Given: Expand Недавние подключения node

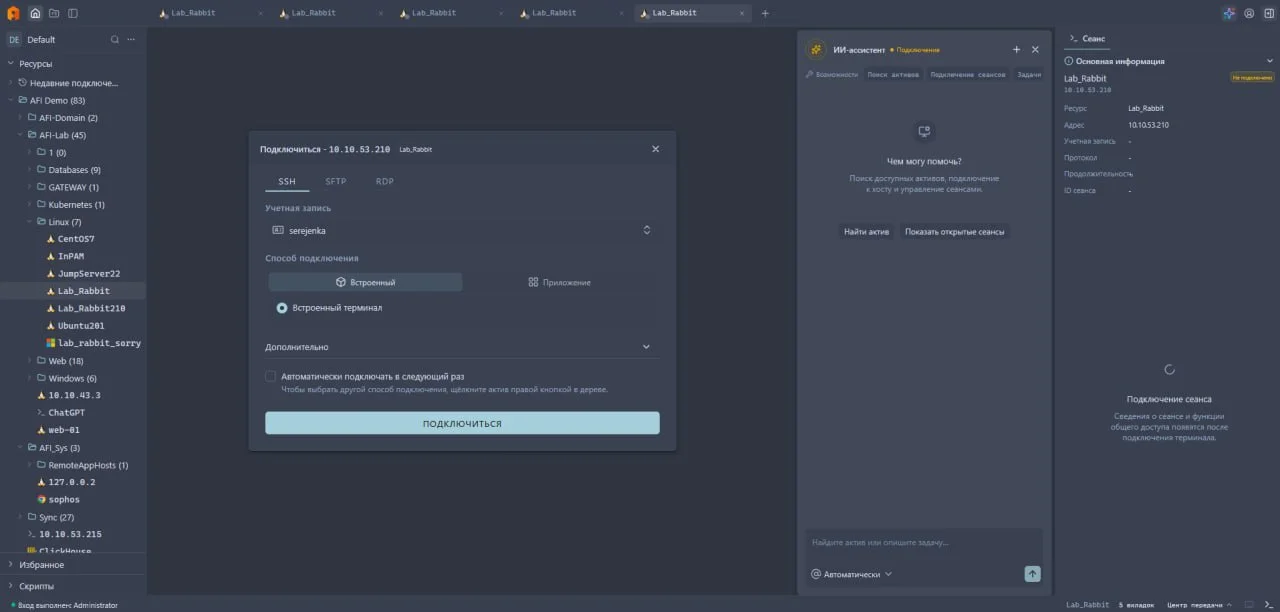Looking at the screenshot, I should click(x=11, y=83).
